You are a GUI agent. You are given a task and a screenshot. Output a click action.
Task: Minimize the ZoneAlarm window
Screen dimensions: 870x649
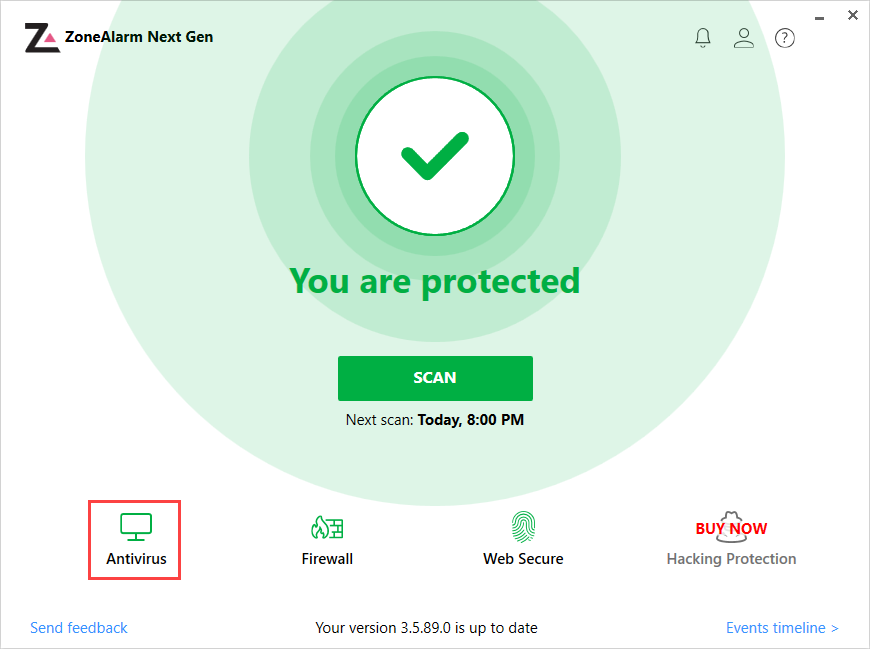click(819, 19)
